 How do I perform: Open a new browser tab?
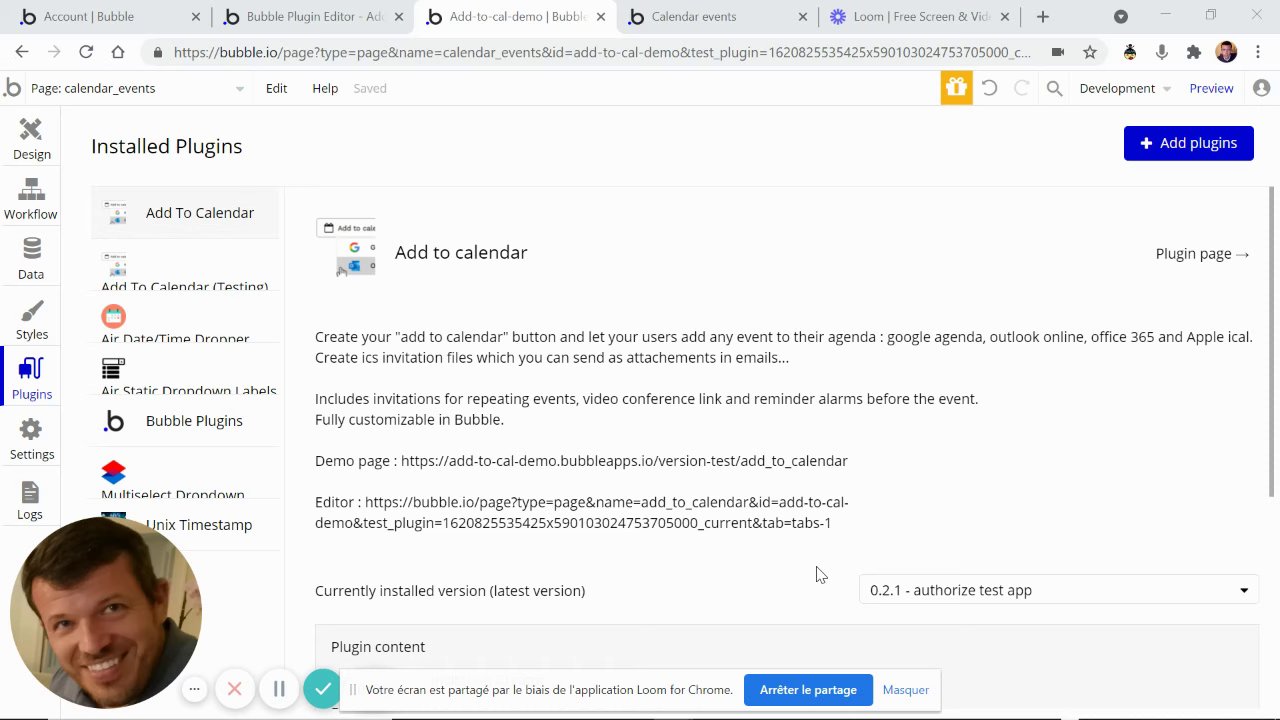[1043, 16]
